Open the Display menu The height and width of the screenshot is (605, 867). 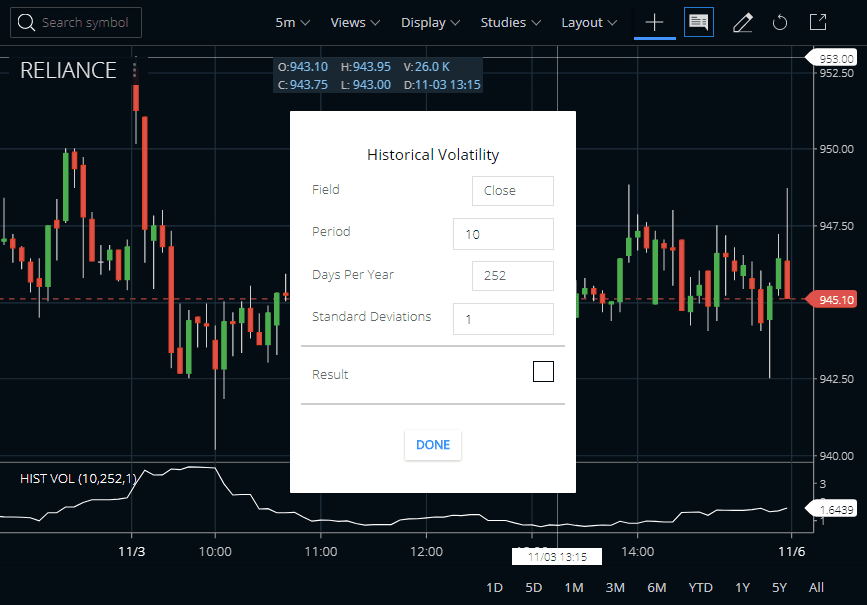click(x=429, y=21)
